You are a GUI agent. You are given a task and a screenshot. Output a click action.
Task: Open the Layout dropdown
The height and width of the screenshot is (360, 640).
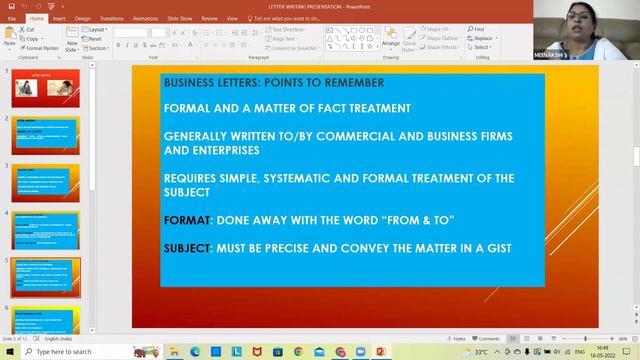(95, 29)
